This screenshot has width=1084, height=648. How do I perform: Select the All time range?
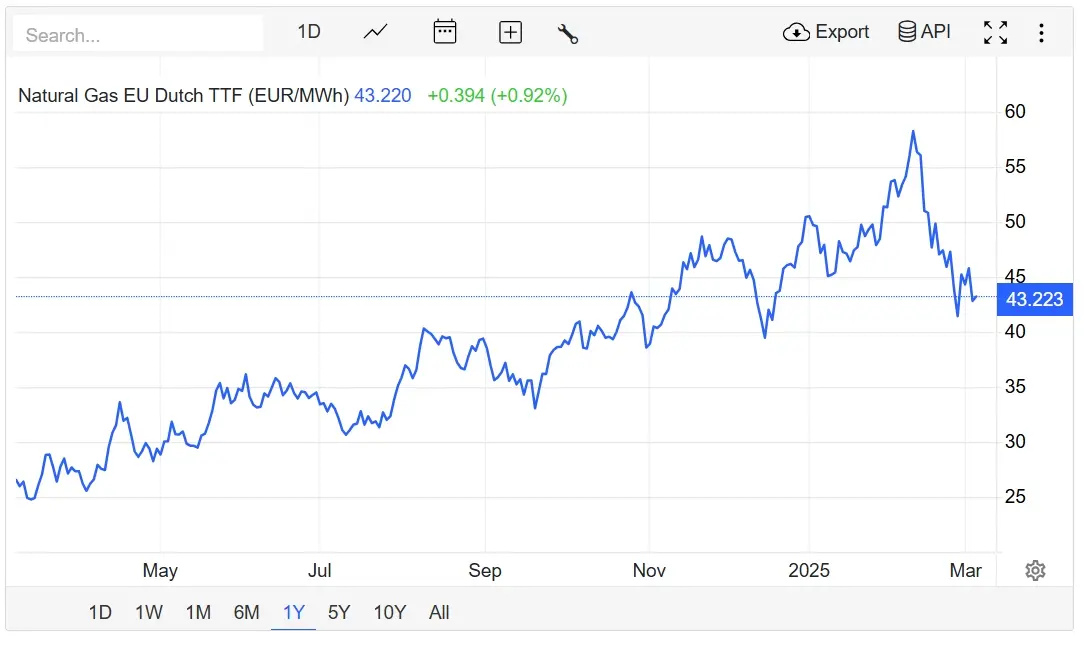[439, 613]
